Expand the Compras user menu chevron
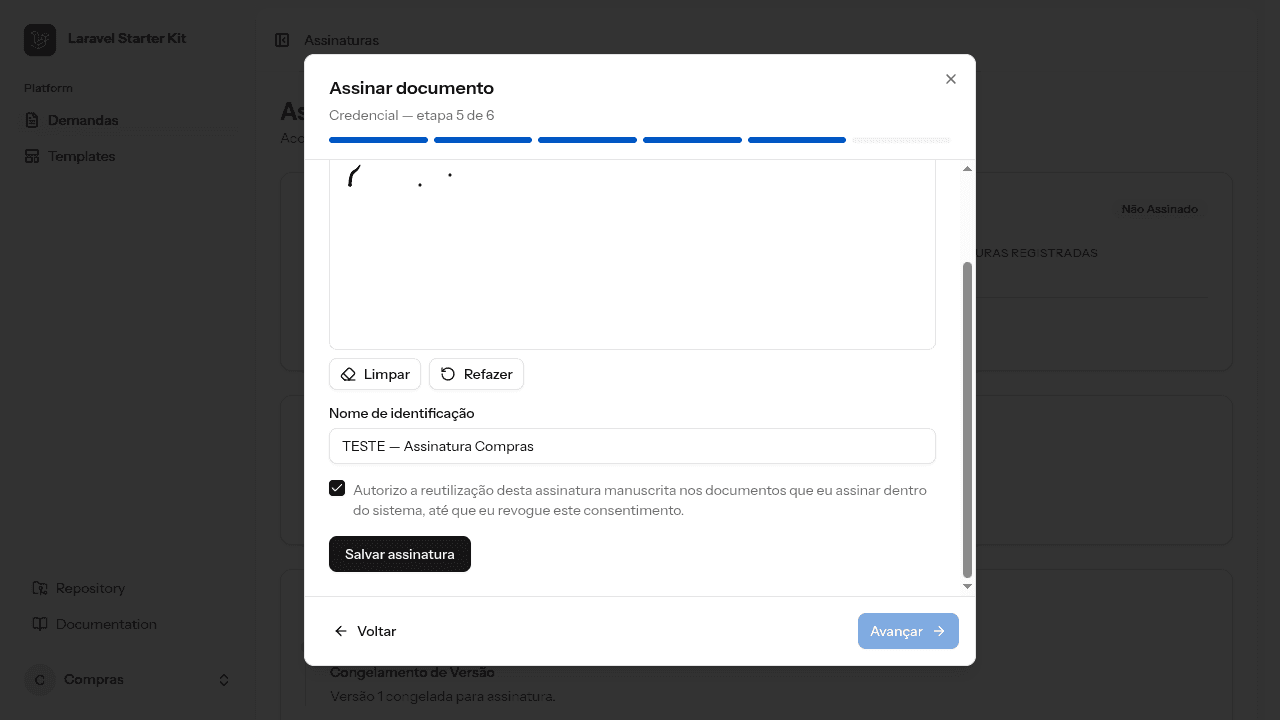1280x720 pixels. (224, 680)
